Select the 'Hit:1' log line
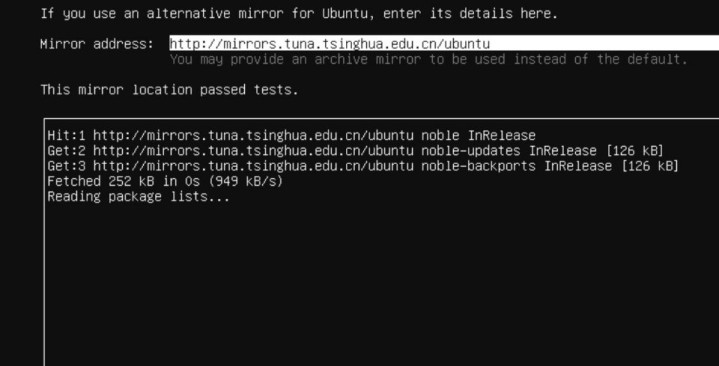This screenshot has height=366, width=719. pyautogui.click(x=292, y=135)
